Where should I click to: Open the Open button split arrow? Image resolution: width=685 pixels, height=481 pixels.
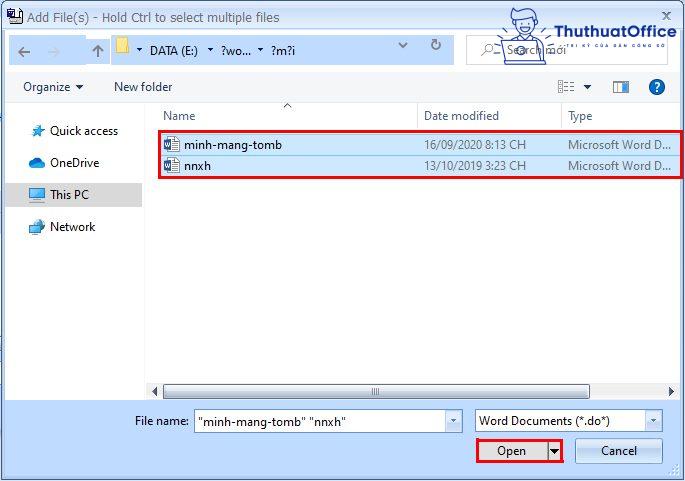click(554, 451)
